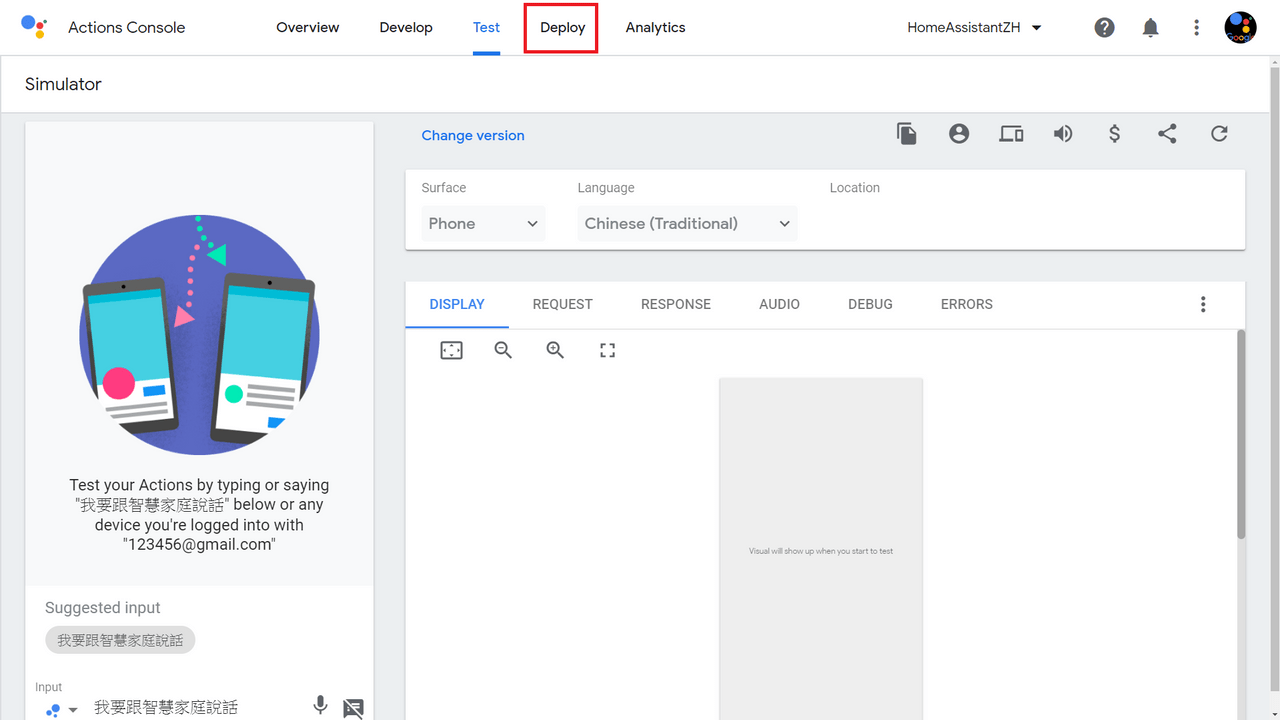Click the zoom out magnifier
Screen dimensions: 1280x720
click(x=503, y=350)
